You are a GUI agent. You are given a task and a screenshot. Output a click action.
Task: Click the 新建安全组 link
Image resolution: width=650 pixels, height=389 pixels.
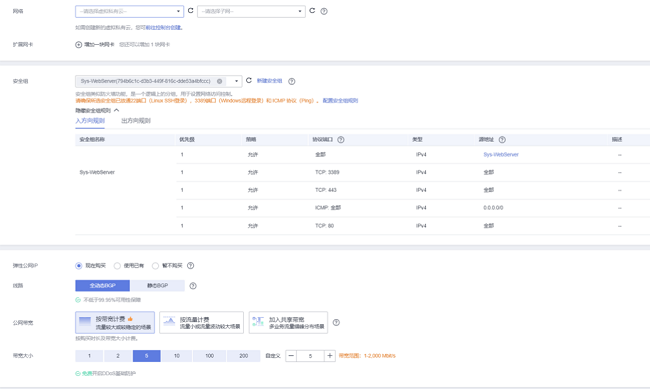[269, 81]
